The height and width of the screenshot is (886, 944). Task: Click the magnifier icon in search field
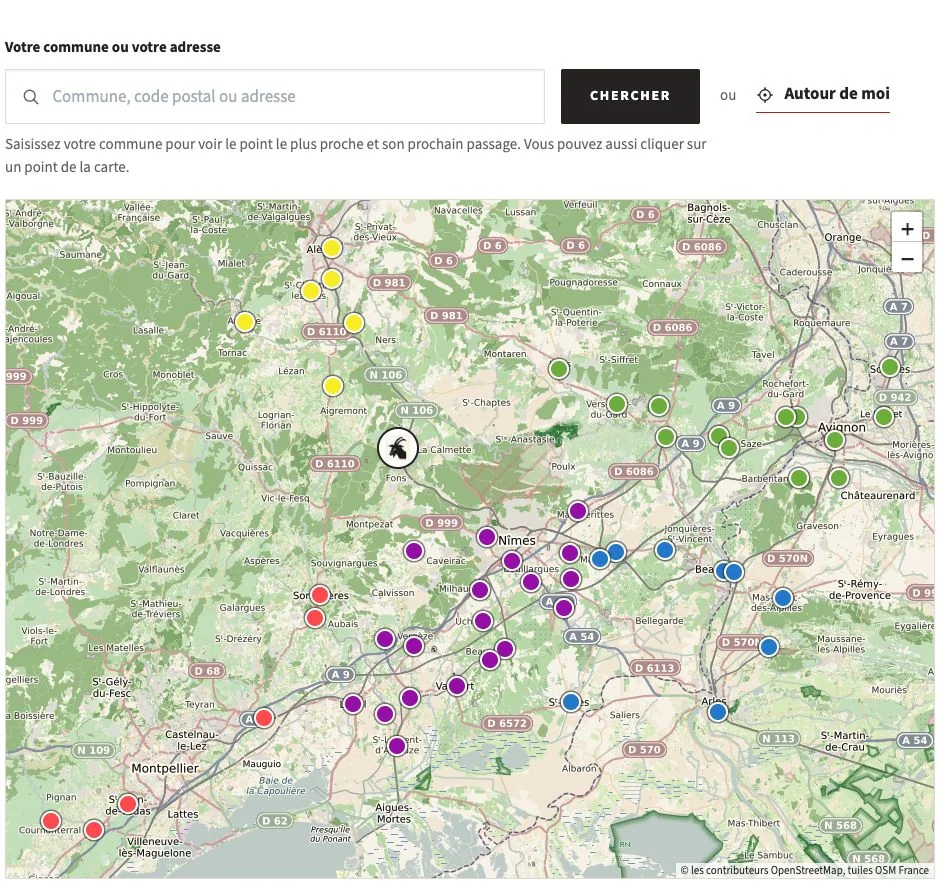31,96
